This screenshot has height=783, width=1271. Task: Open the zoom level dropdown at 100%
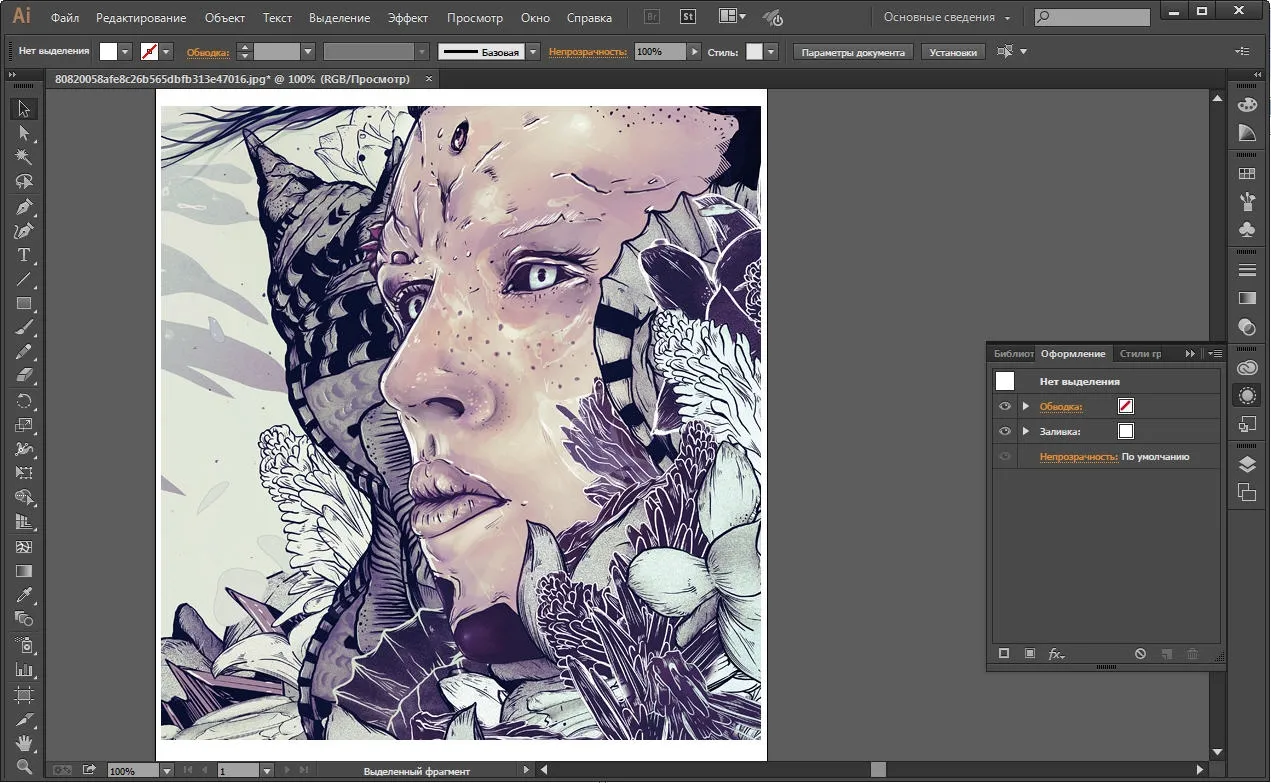coord(167,771)
